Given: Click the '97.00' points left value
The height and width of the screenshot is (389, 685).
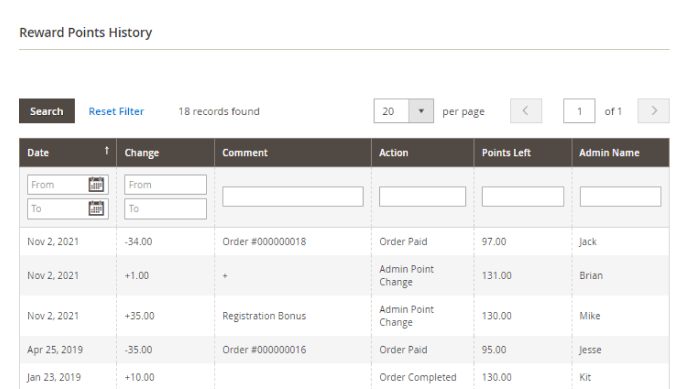Looking at the screenshot, I should (x=494, y=242).
